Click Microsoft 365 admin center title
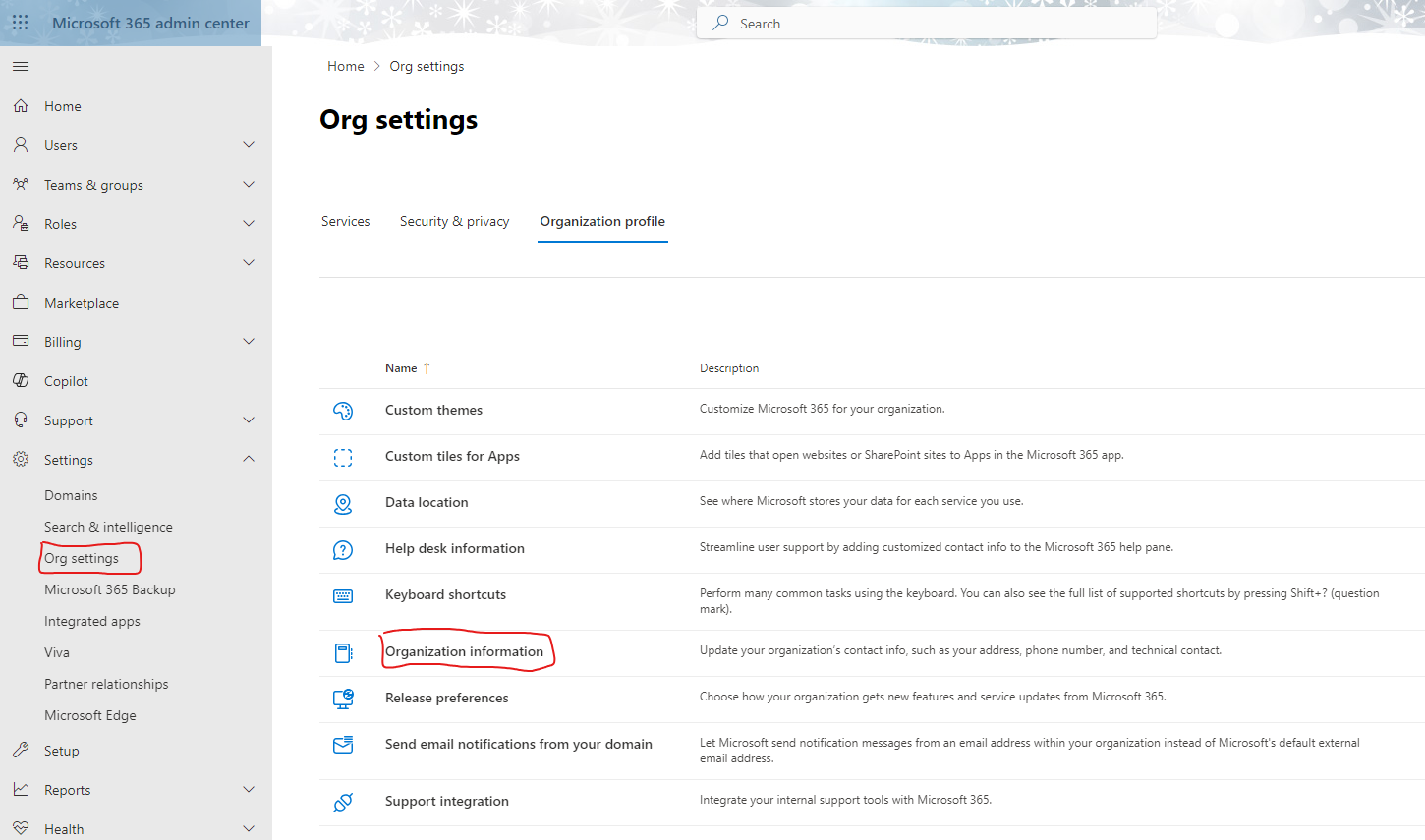This screenshot has width=1425, height=840. 150,23
